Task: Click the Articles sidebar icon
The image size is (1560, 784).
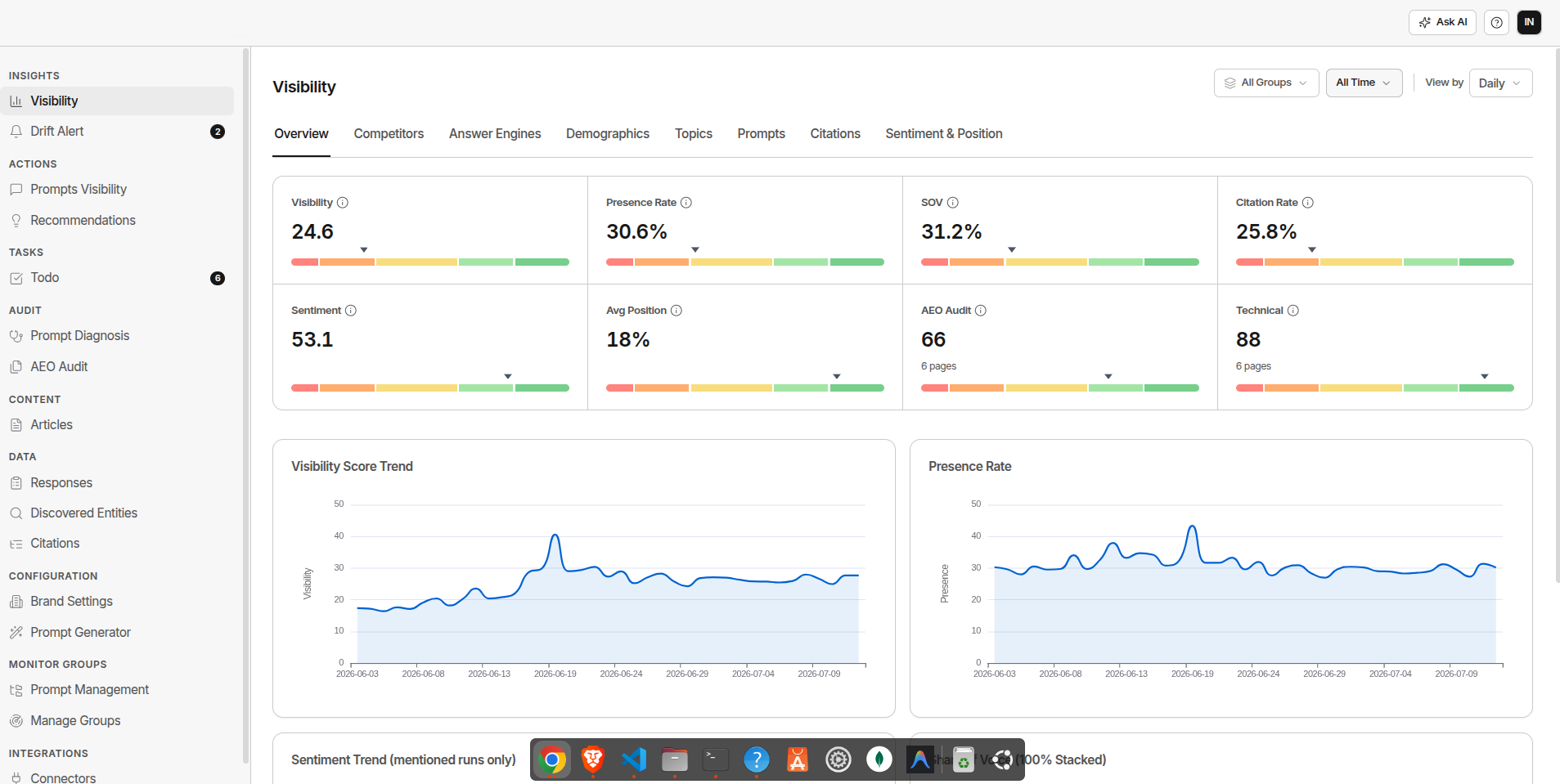Action: (x=16, y=425)
